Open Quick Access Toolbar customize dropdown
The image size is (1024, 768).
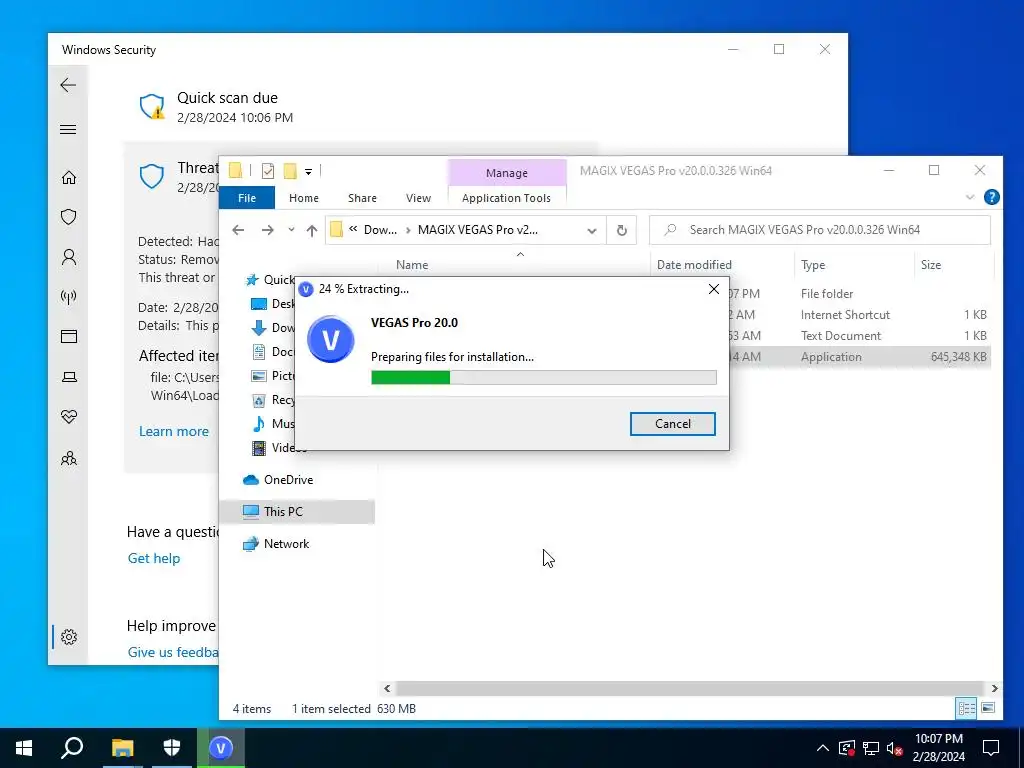308,171
